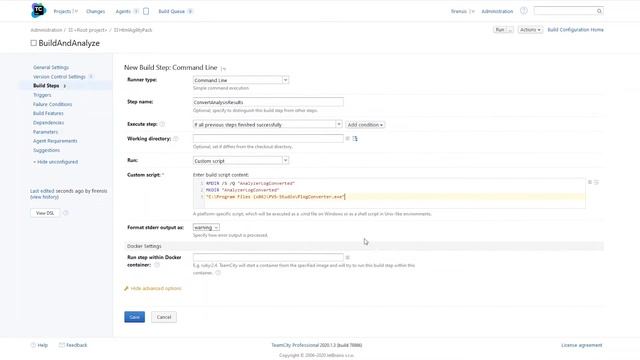
Task: Cancel the new build step
Action: click(164, 317)
